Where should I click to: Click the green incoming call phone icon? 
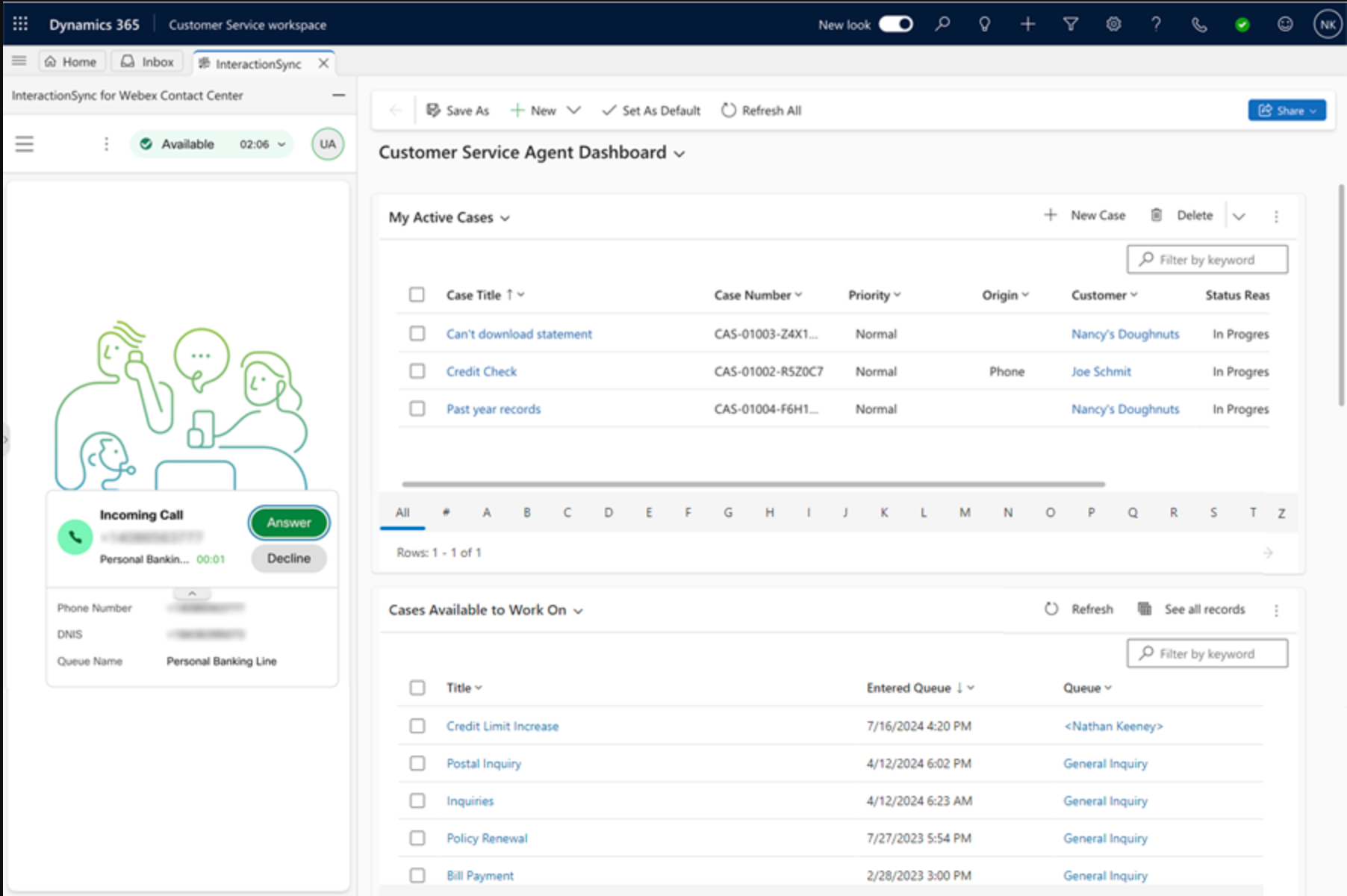[75, 537]
